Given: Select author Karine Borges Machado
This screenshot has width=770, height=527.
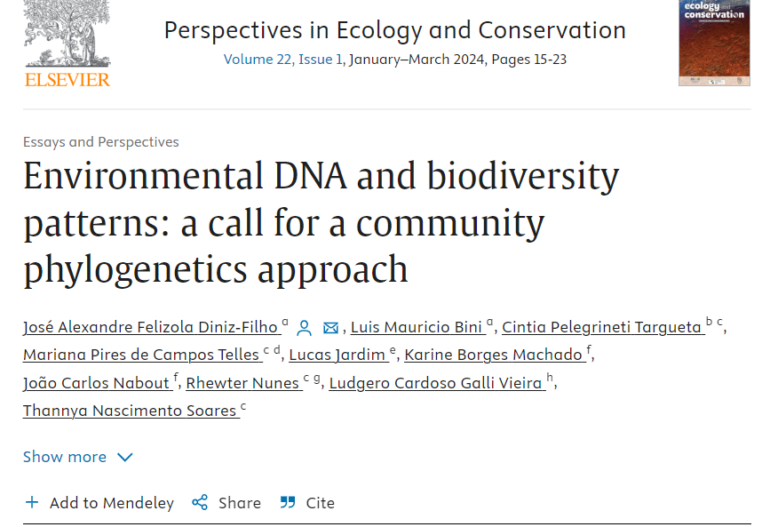Looking at the screenshot, I should 494,355.
